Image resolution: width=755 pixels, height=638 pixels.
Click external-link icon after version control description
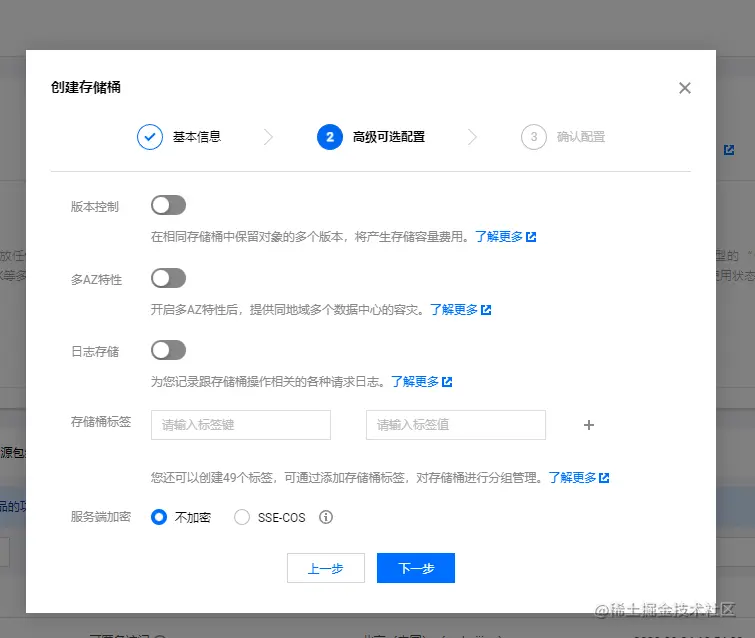pos(531,237)
